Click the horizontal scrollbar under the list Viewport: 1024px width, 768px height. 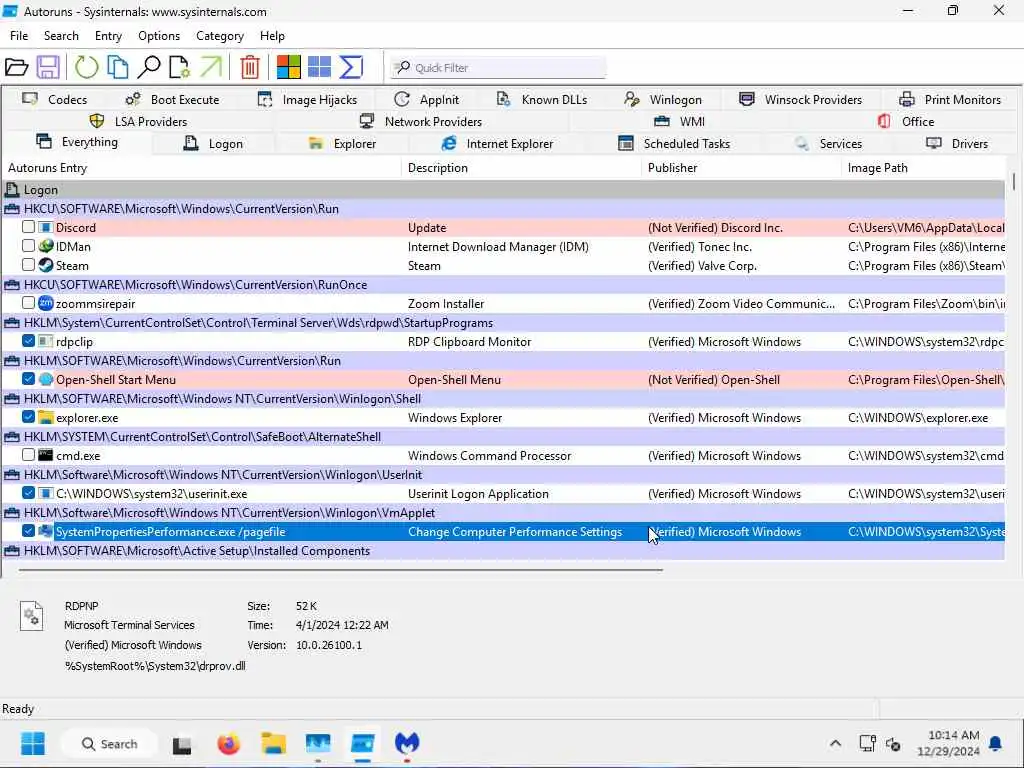pyautogui.click(x=341, y=569)
